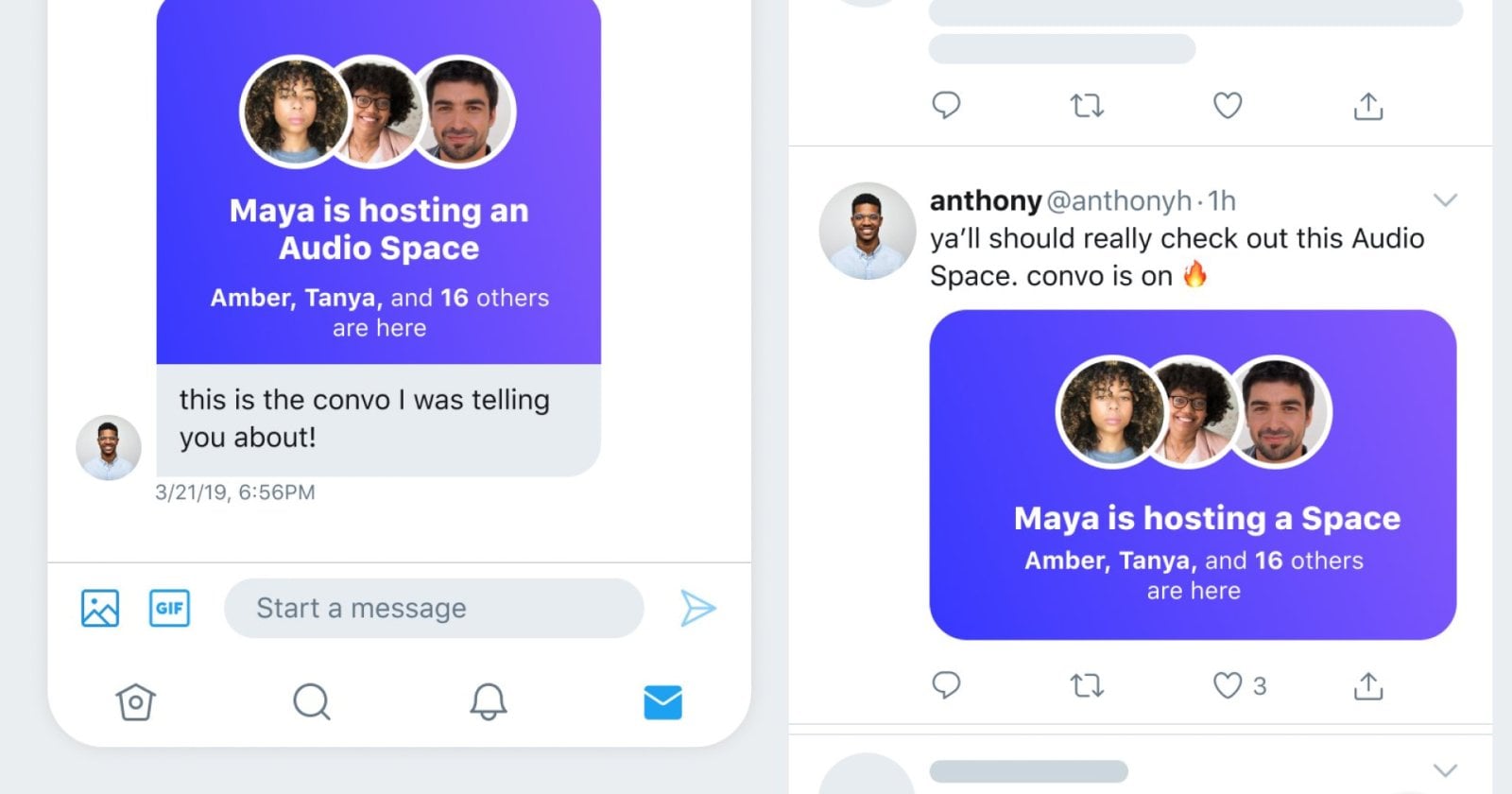Open Maya's Space card in the tweet
The height and width of the screenshot is (794, 1512).
1193,475
